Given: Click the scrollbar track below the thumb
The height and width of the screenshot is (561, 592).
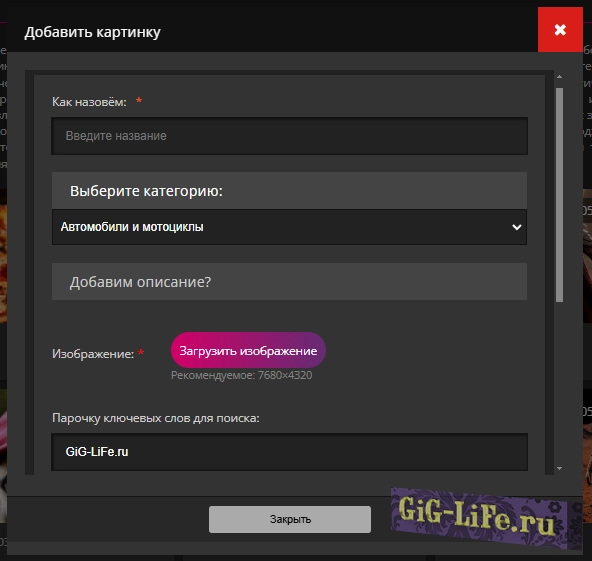Looking at the screenshot, I should (x=560, y=383).
